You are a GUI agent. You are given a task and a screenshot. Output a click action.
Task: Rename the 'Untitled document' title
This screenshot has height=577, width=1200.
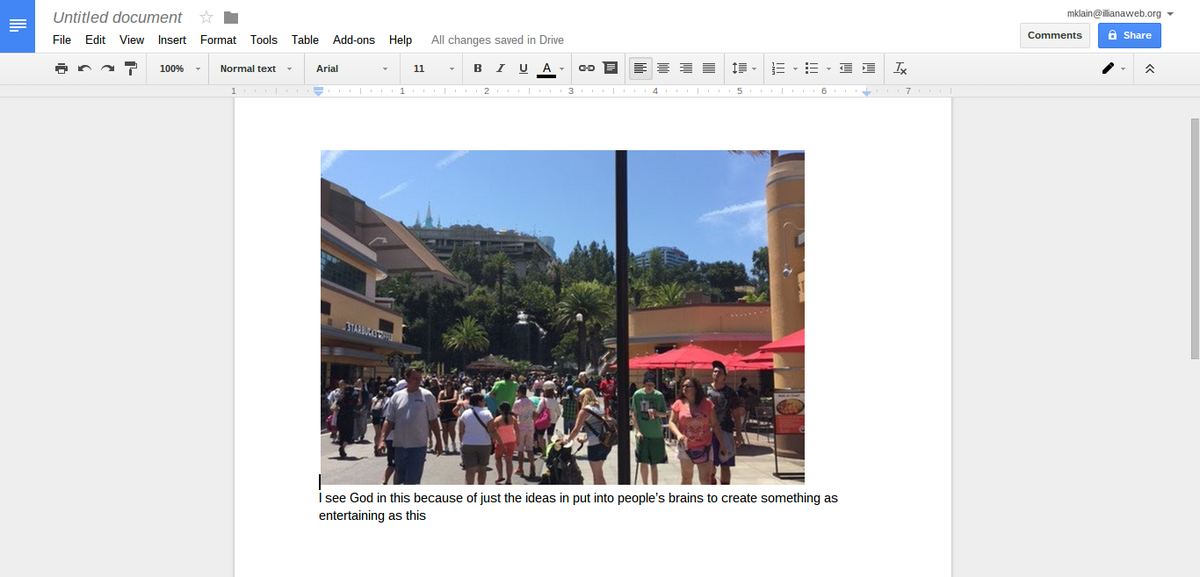[117, 17]
